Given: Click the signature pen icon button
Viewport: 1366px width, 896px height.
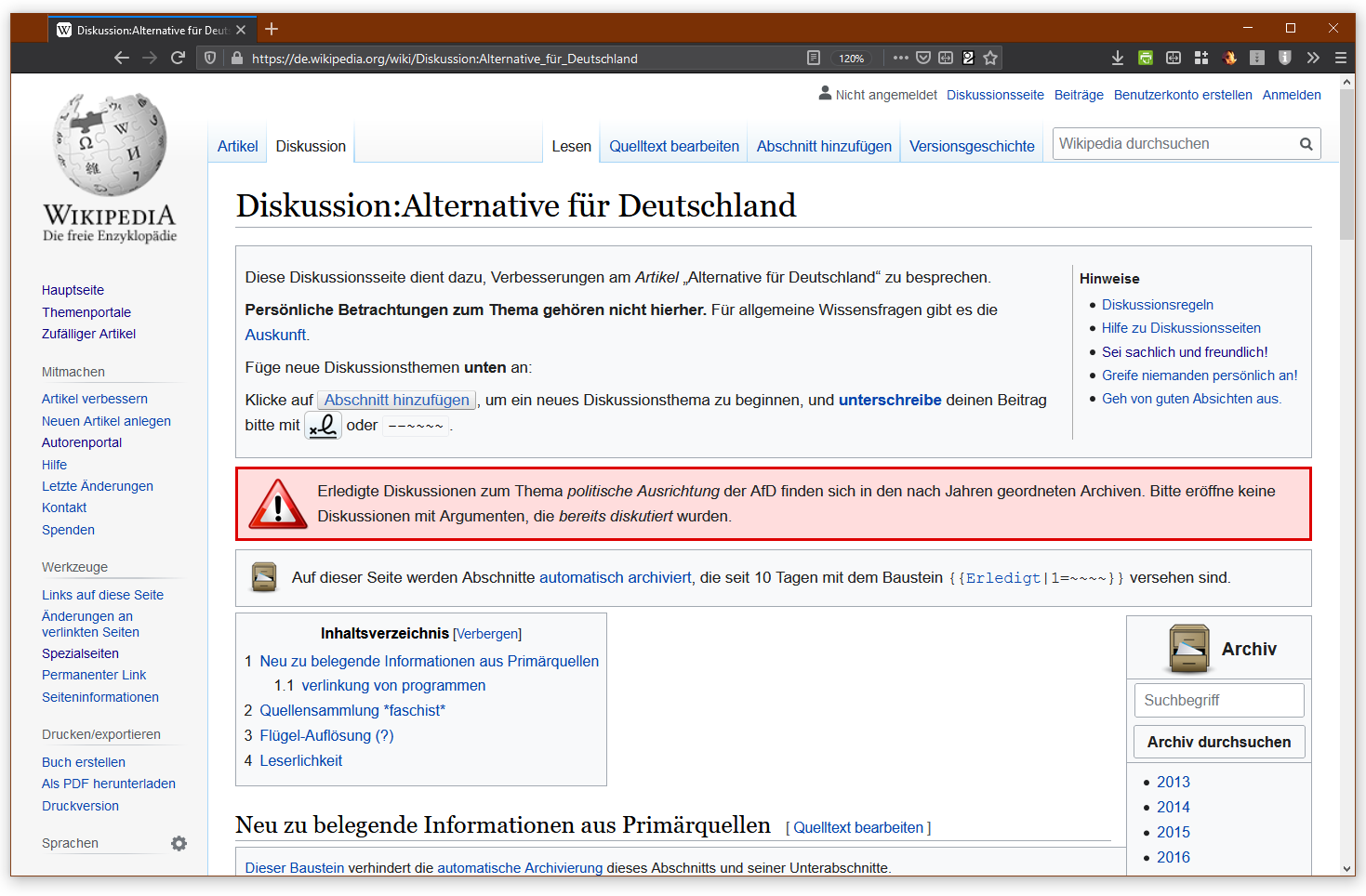Looking at the screenshot, I should point(324,426).
